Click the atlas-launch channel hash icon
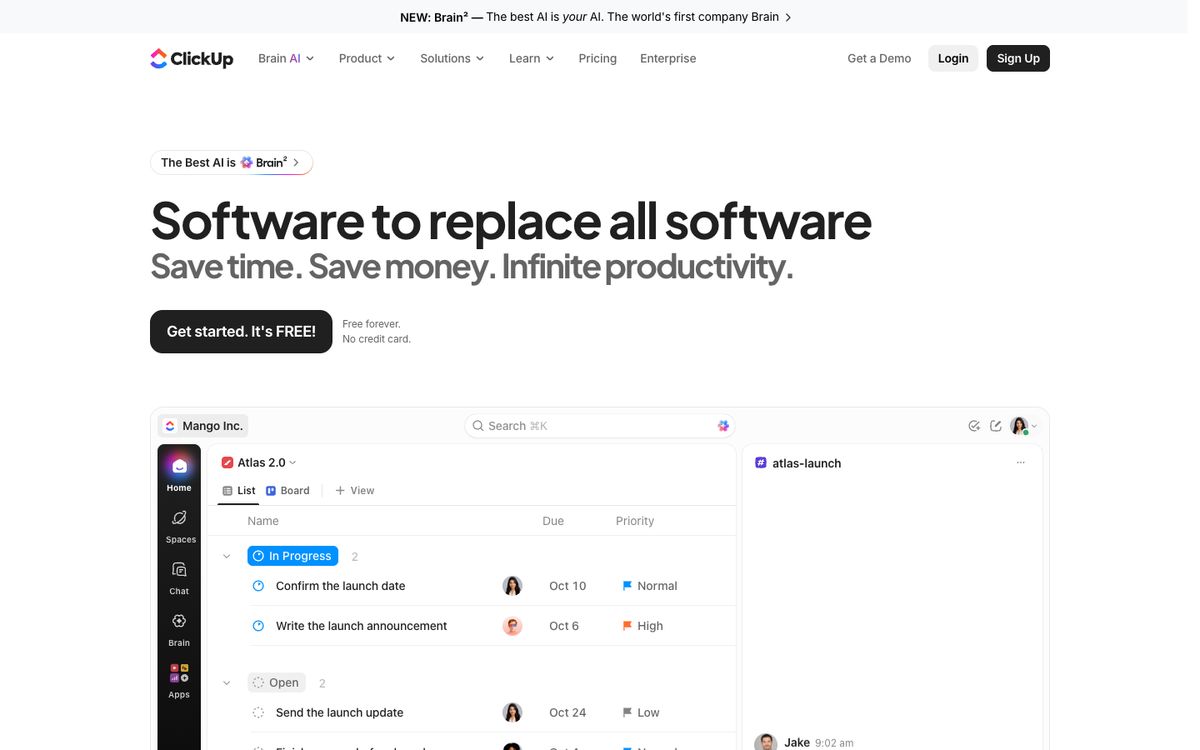Image resolution: width=1200 pixels, height=750 pixels. [x=761, y=463]
